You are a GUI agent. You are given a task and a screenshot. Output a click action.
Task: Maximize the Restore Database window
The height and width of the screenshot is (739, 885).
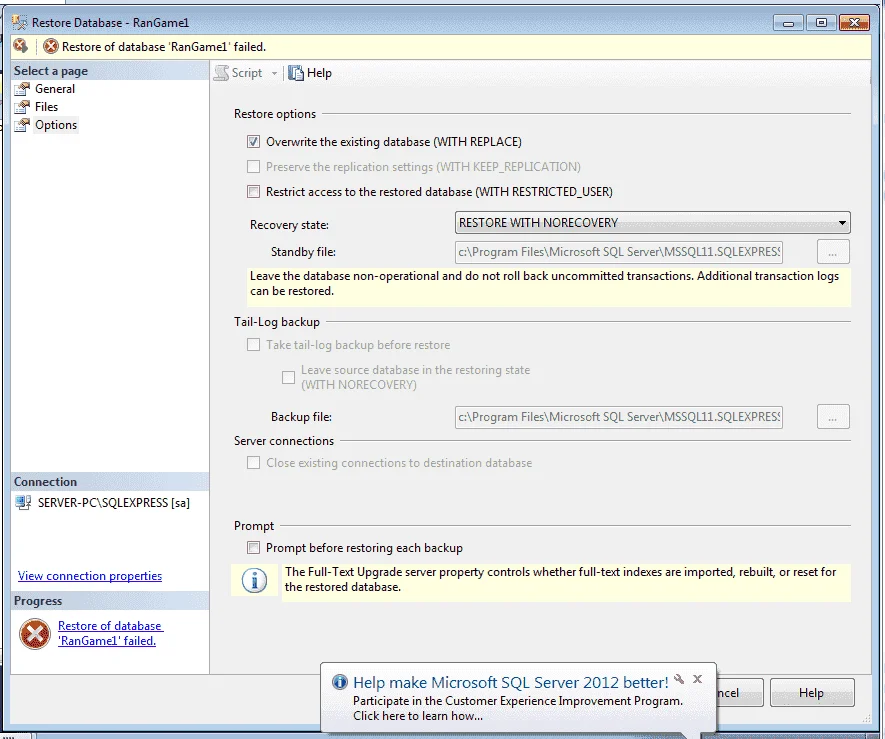coord(821,23)
